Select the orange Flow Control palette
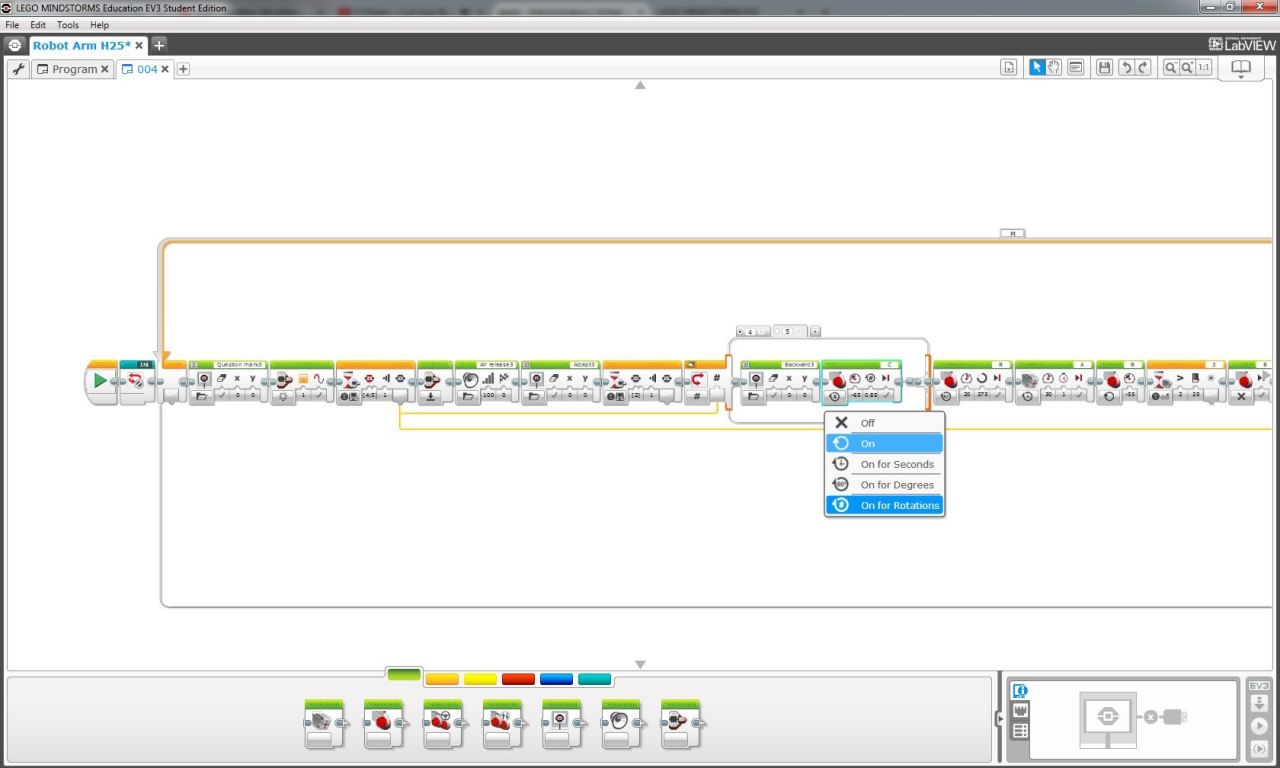Screen dimensions: 1280x768 442,679
